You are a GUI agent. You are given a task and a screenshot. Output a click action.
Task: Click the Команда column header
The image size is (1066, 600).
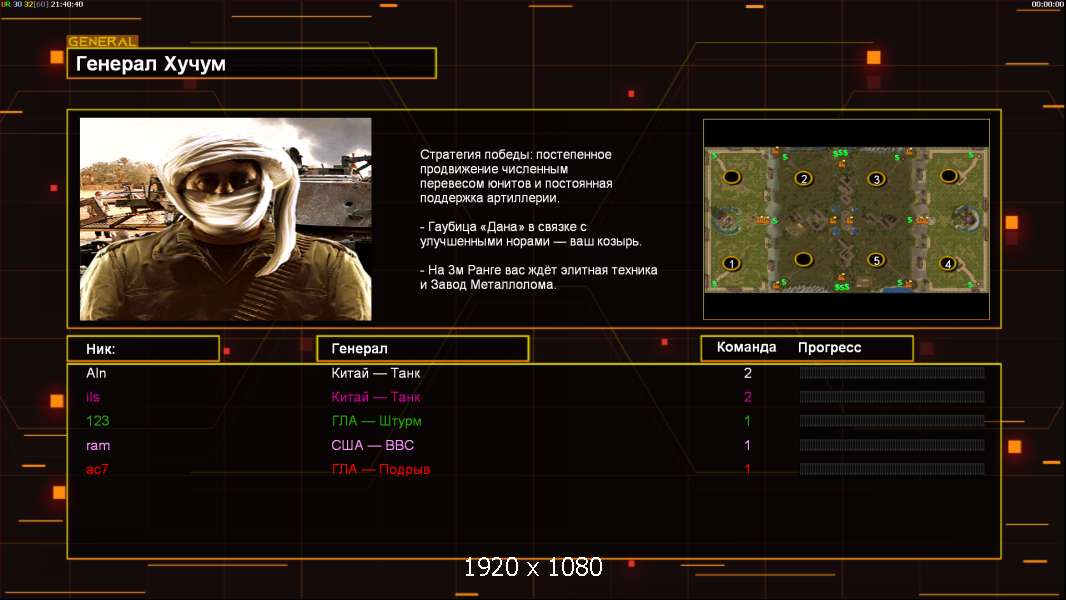[746, 347]
